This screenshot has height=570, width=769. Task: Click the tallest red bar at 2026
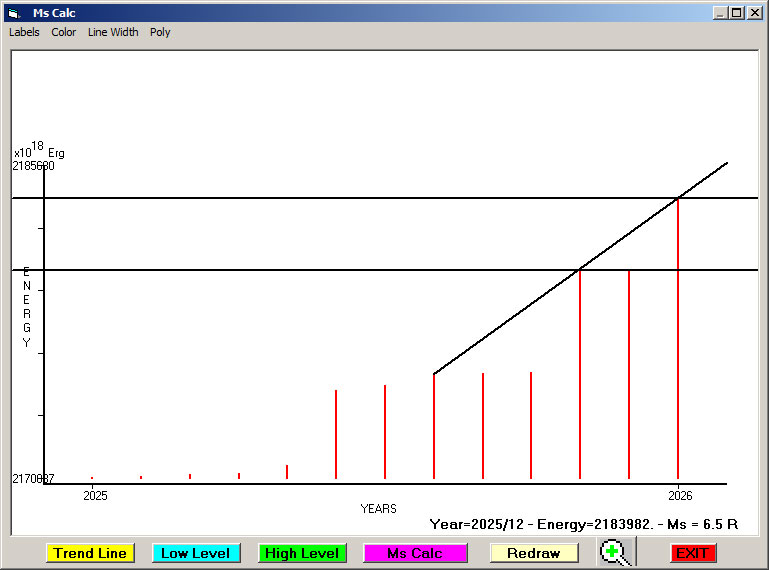pyautogui.click(x=678, y=340)
